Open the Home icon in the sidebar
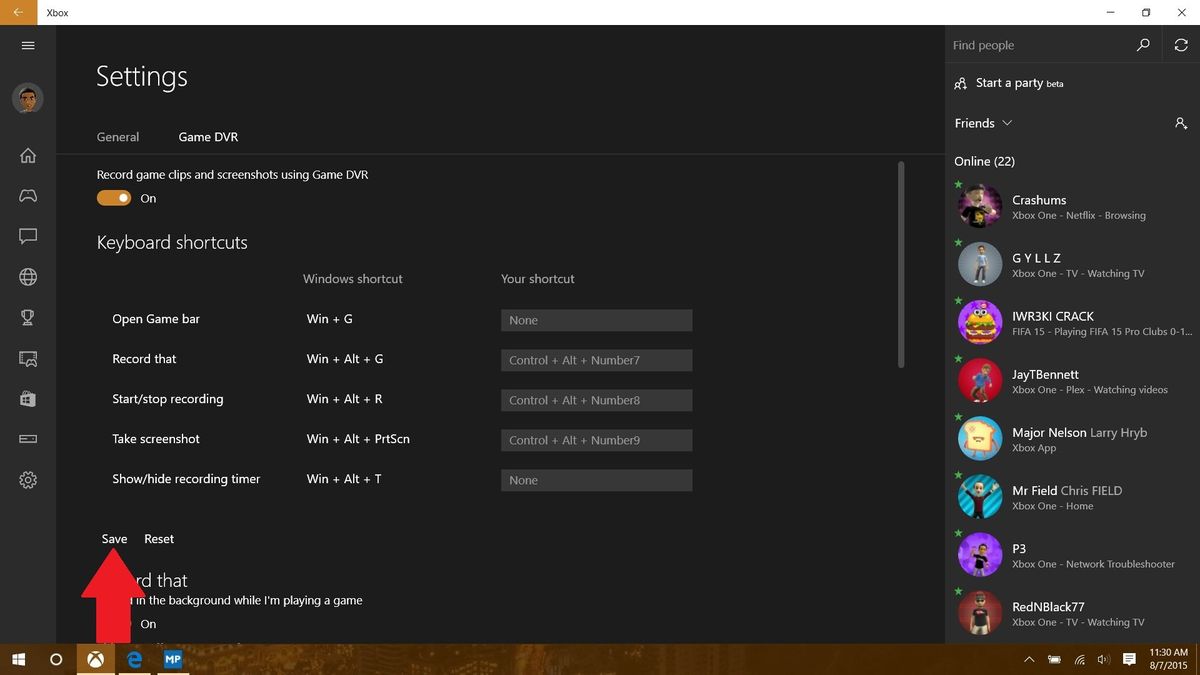1200x675 pixels. pyautogui.click(x=27, y=155)
